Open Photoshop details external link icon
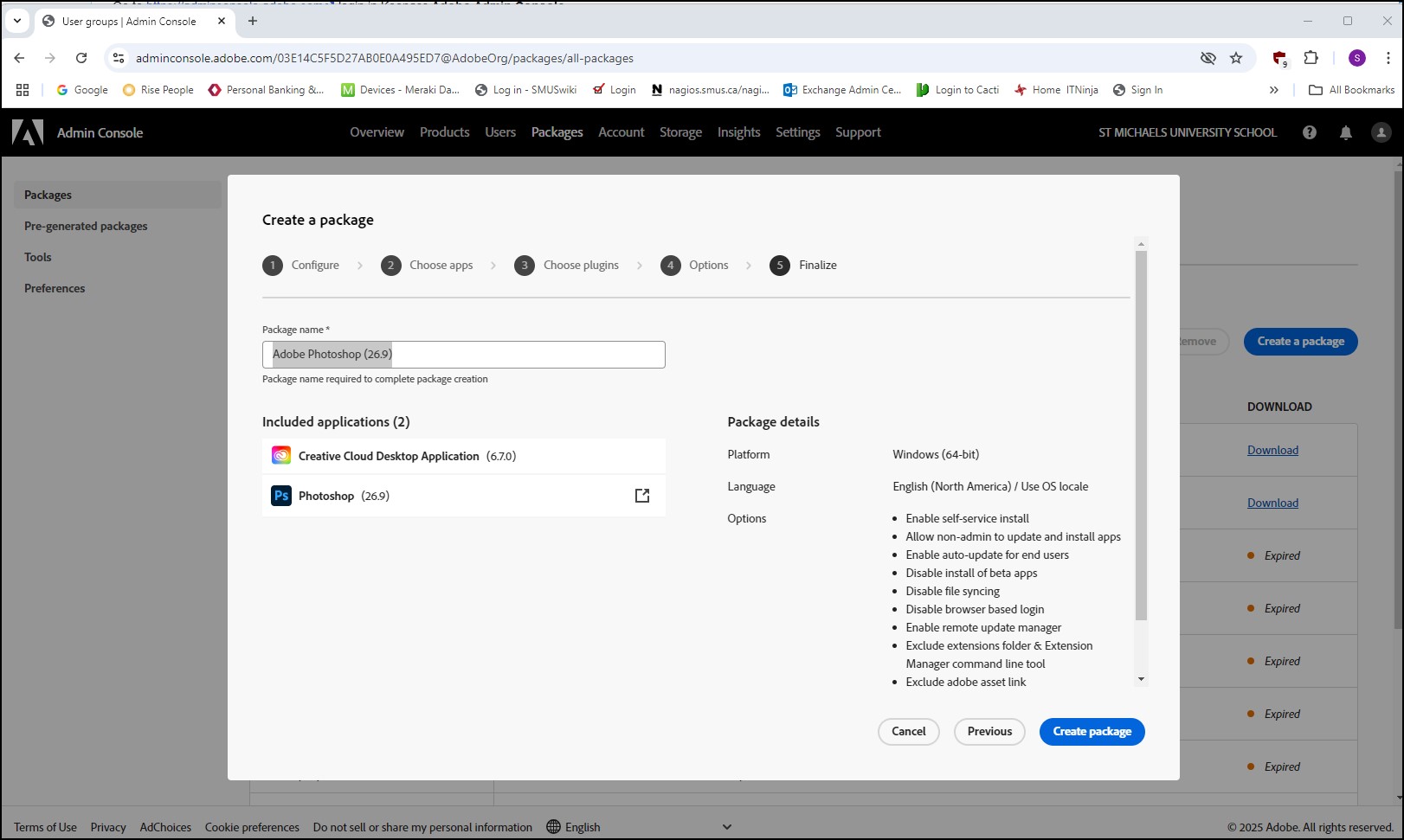Viewport: 1404px width, 840px height. tap(642, 496)
